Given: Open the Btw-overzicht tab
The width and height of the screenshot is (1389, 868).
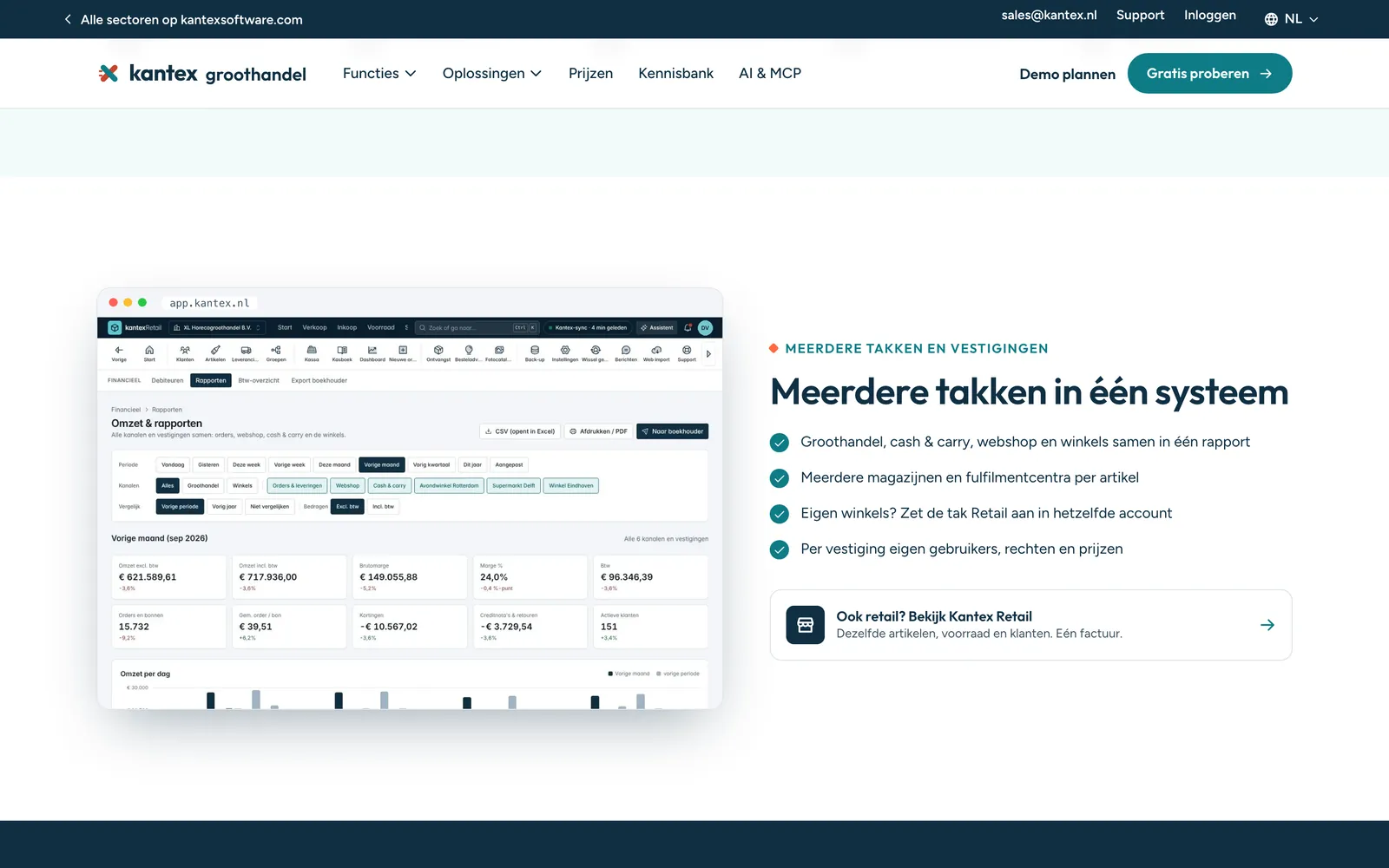Looking at the screenshot, I should [x=259, y=380].
